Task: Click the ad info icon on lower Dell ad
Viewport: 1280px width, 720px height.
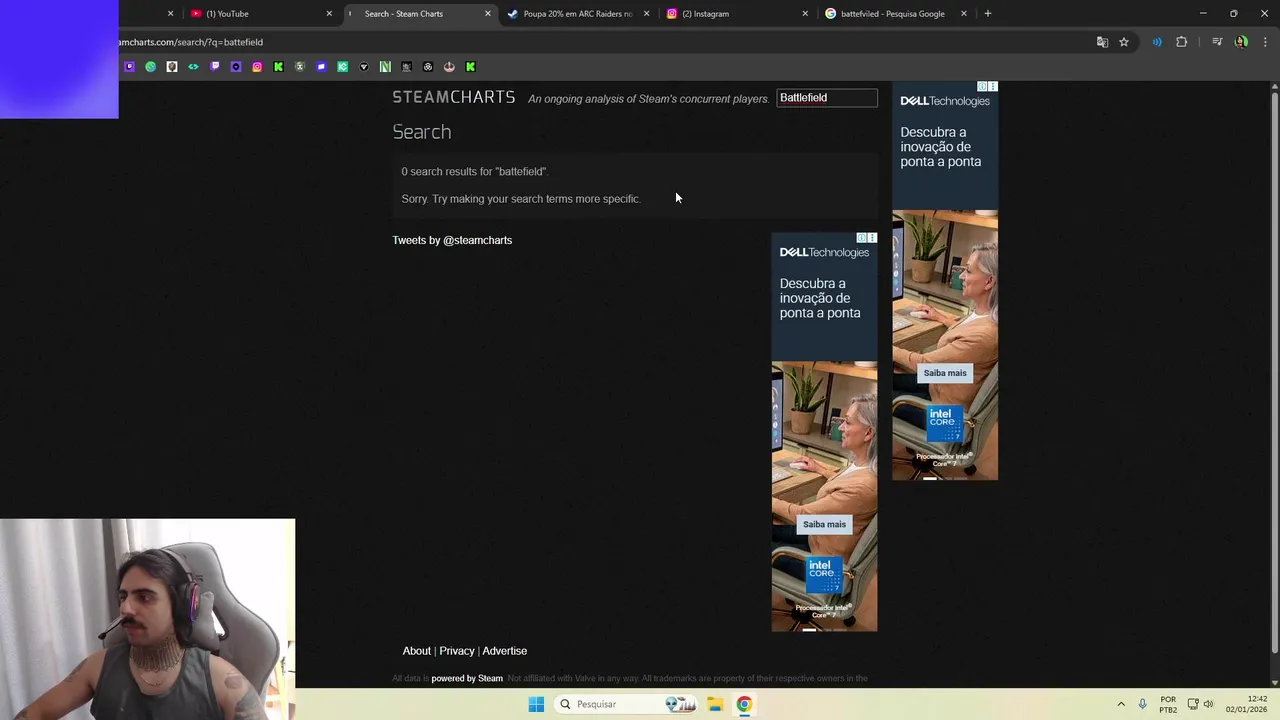Action: tap(862, 238)
